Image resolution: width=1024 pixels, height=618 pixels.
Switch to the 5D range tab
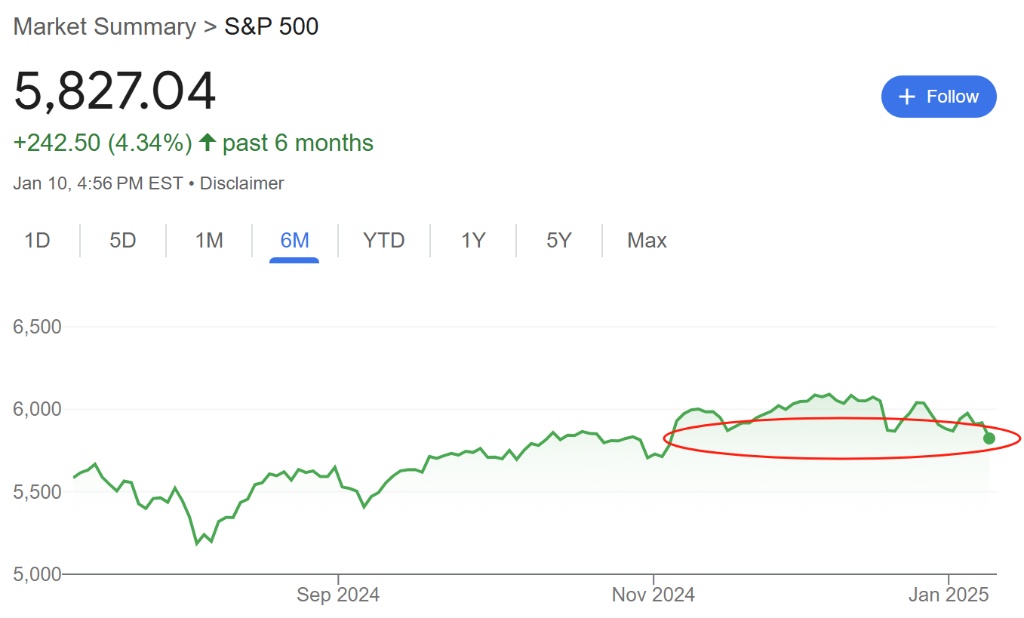pos(122,241)
